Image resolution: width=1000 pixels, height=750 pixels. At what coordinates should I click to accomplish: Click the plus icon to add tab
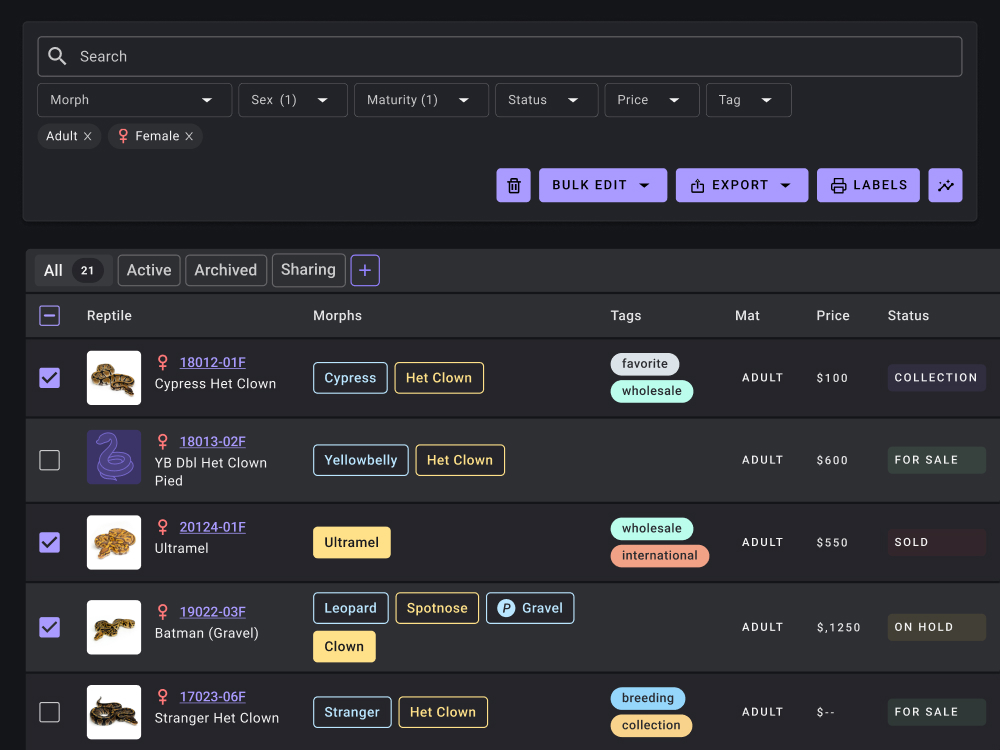[x=365, y=270]
